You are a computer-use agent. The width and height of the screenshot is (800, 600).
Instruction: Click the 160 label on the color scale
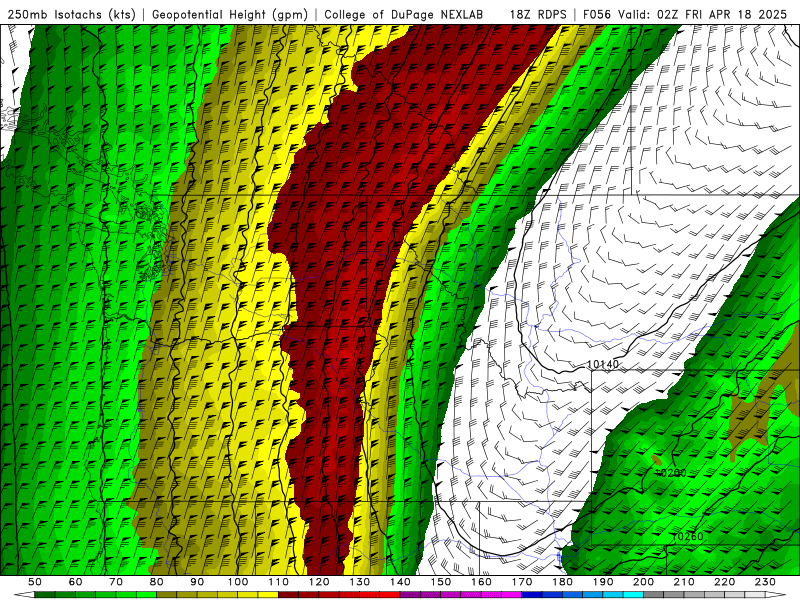(x=481, y=582)
